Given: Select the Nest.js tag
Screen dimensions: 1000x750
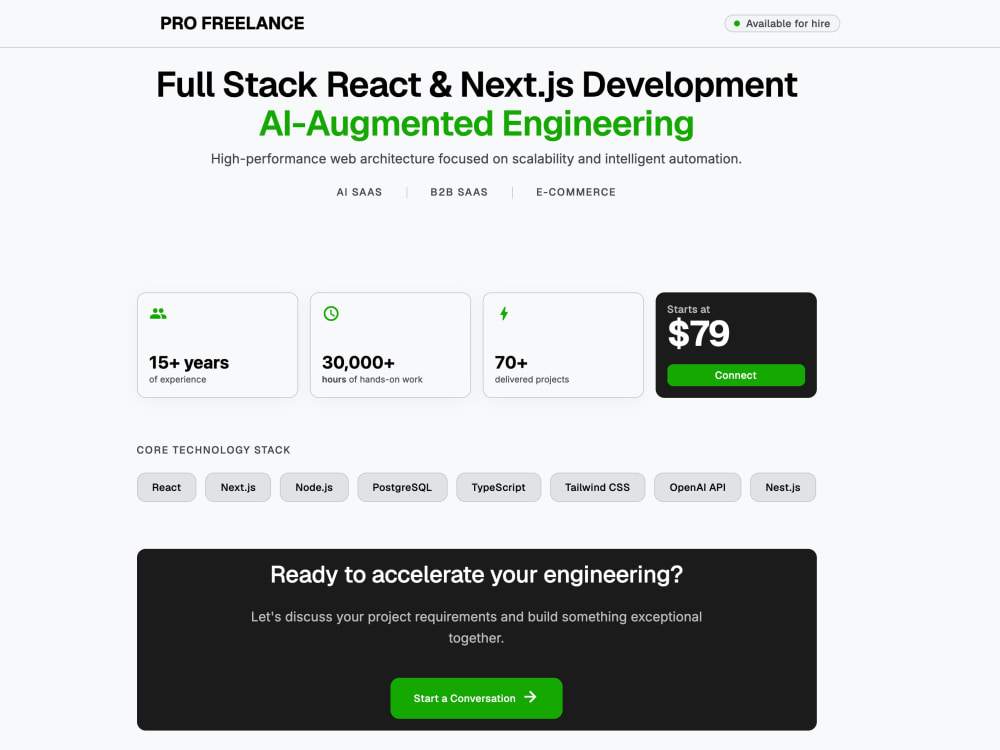Looking at the screenshot, I should (783, 487).
